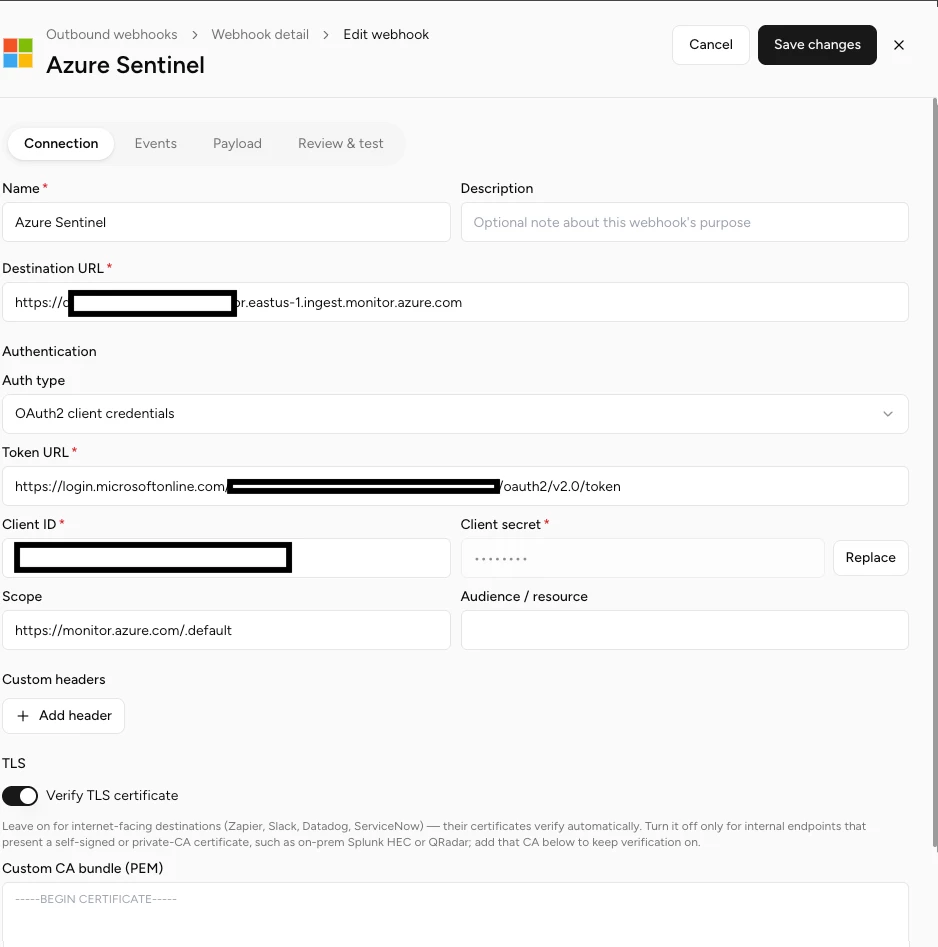Image resolution: width=938 pixels, height=947 pixels.
Task: Click the Cancel button
Action: pos(711,45)
